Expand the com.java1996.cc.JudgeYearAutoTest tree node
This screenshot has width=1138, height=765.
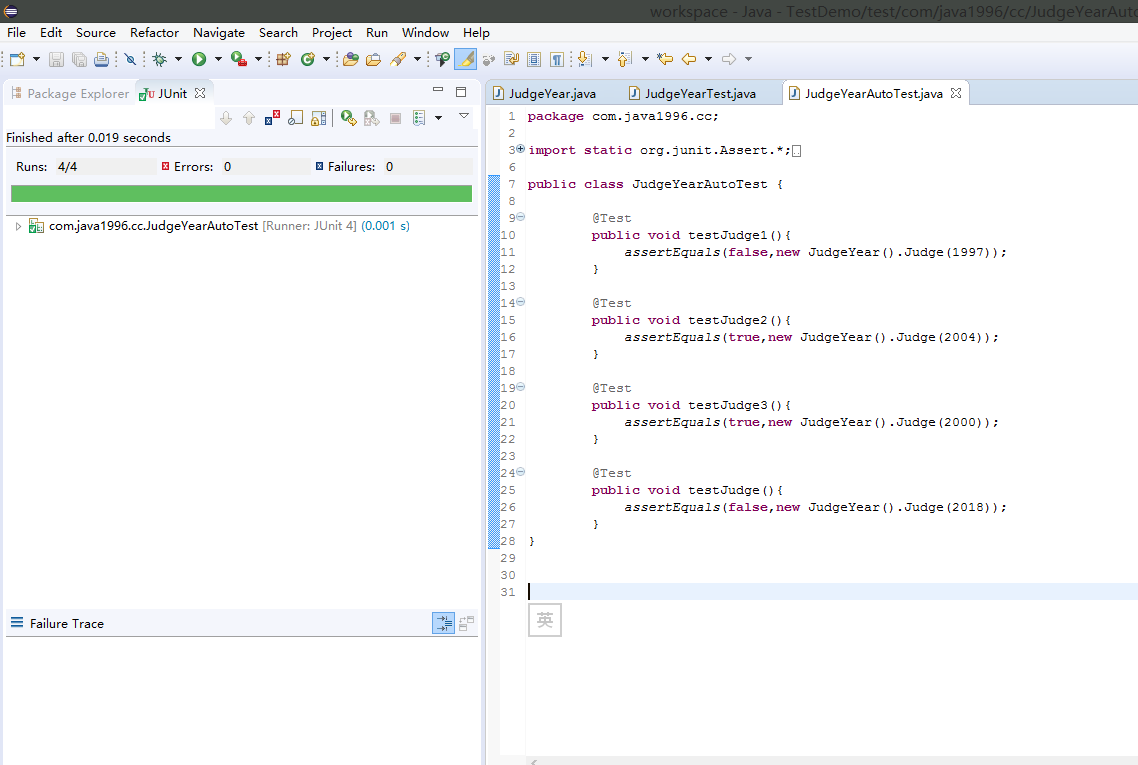(x=18, y=227)
